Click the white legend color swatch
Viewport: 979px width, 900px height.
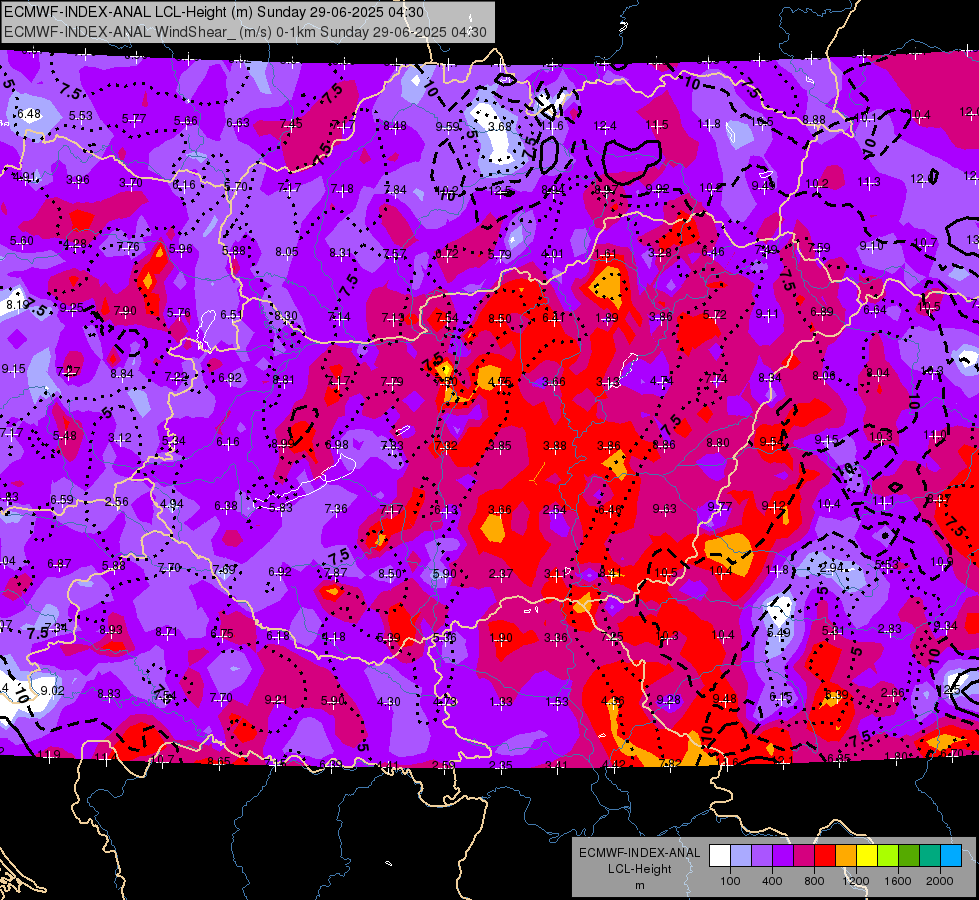pyautogui.click(x=720, y=856)
